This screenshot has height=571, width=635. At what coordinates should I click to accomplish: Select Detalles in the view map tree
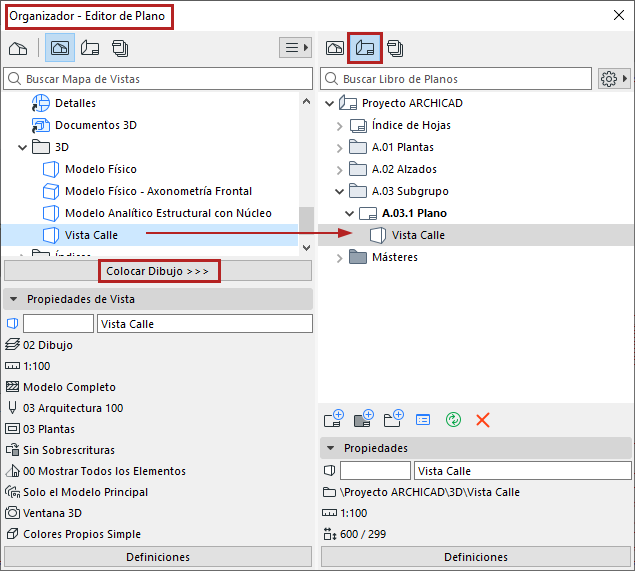coord(75,103)
